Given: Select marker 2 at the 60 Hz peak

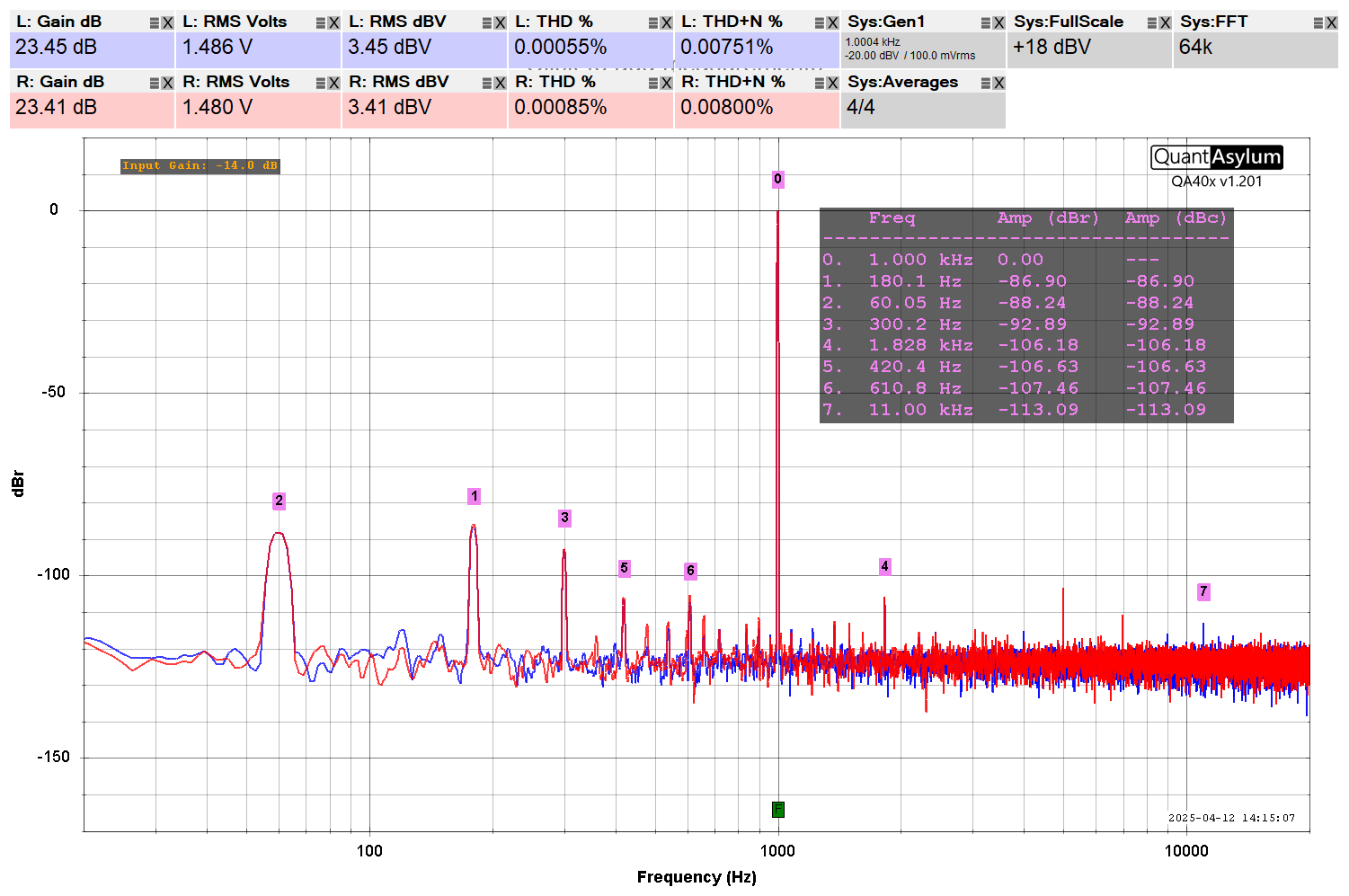Looking at the screenshot, I should [x=280, y=501].
